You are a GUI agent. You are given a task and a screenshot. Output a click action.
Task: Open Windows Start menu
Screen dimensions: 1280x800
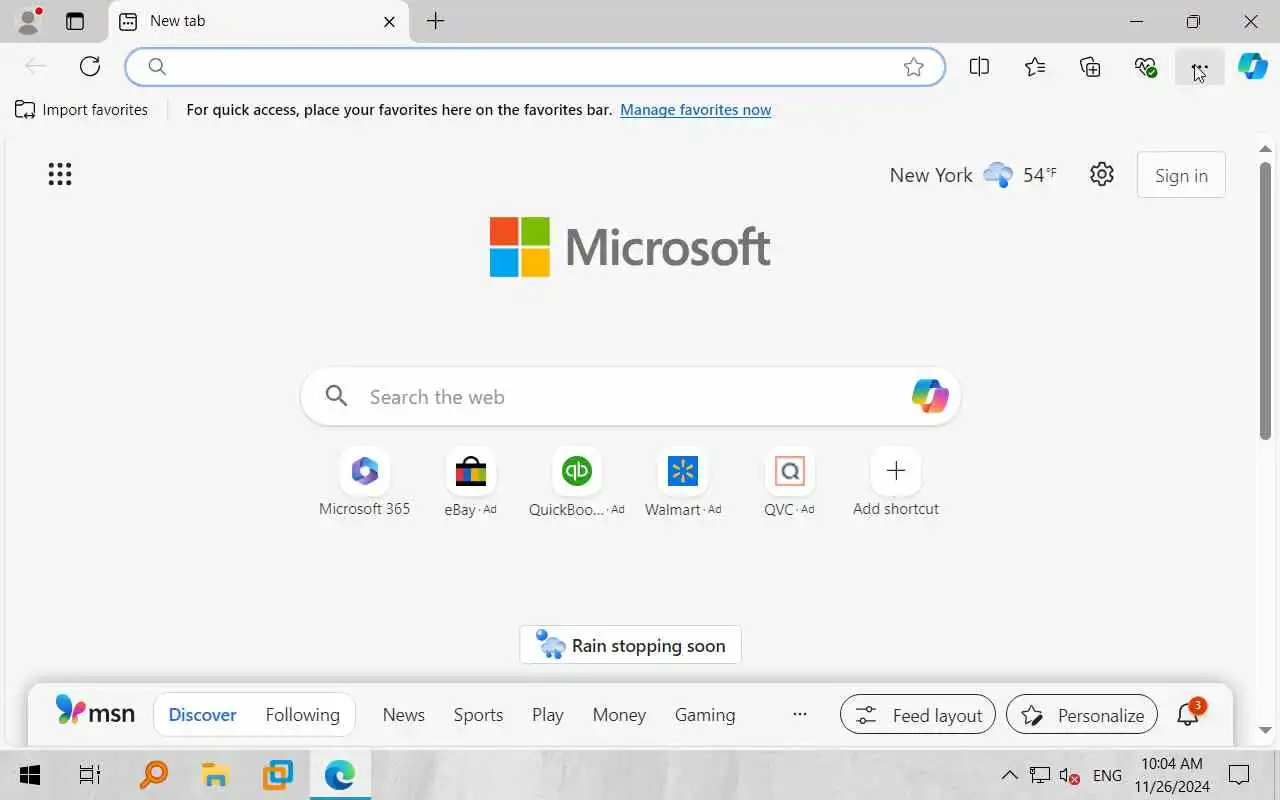(30, 775)
